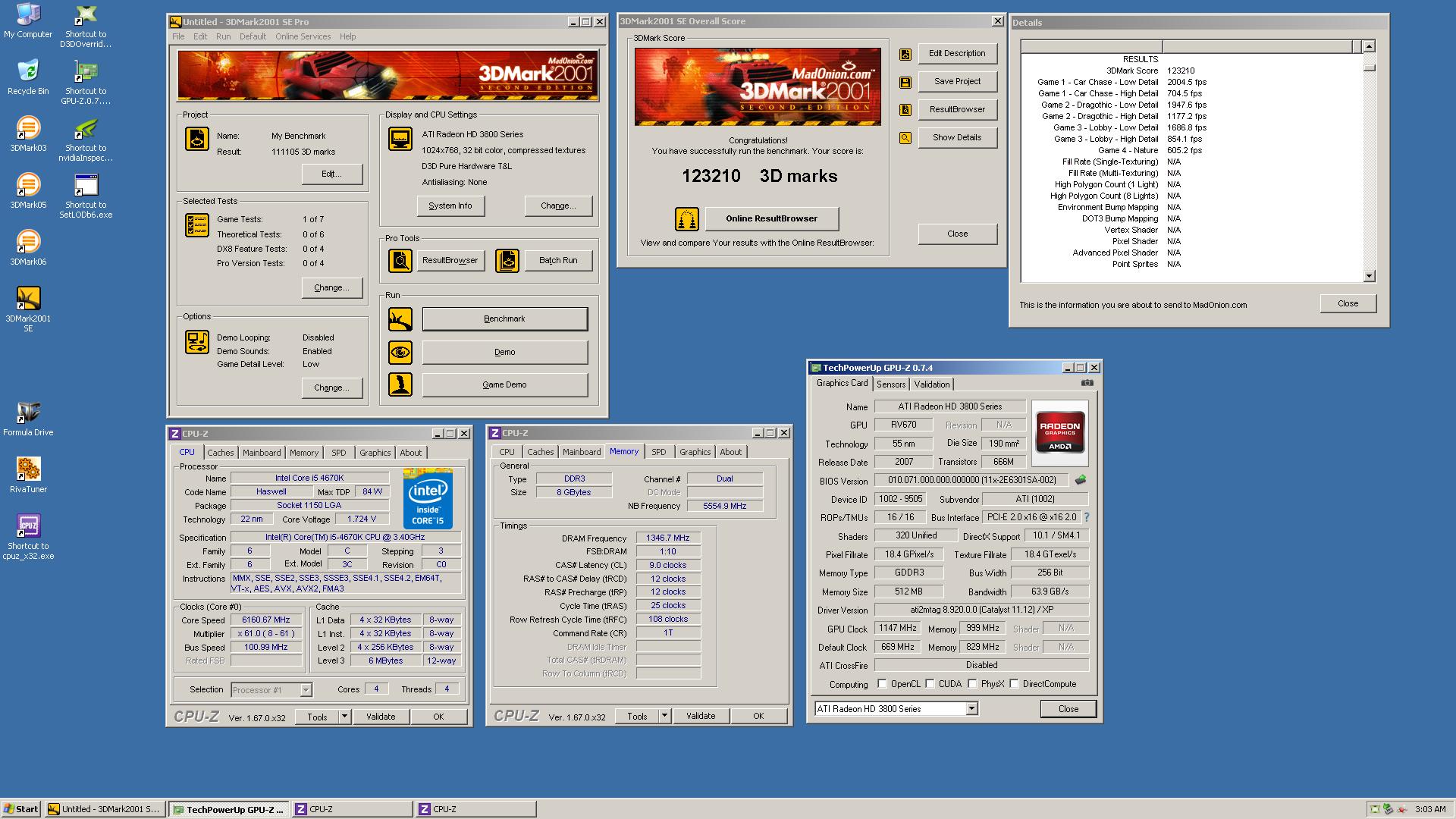The height and width of the screenshot is (819, 1456).
Task: Click the joystick icon next to Game Demo
Action: click(400, 384)
